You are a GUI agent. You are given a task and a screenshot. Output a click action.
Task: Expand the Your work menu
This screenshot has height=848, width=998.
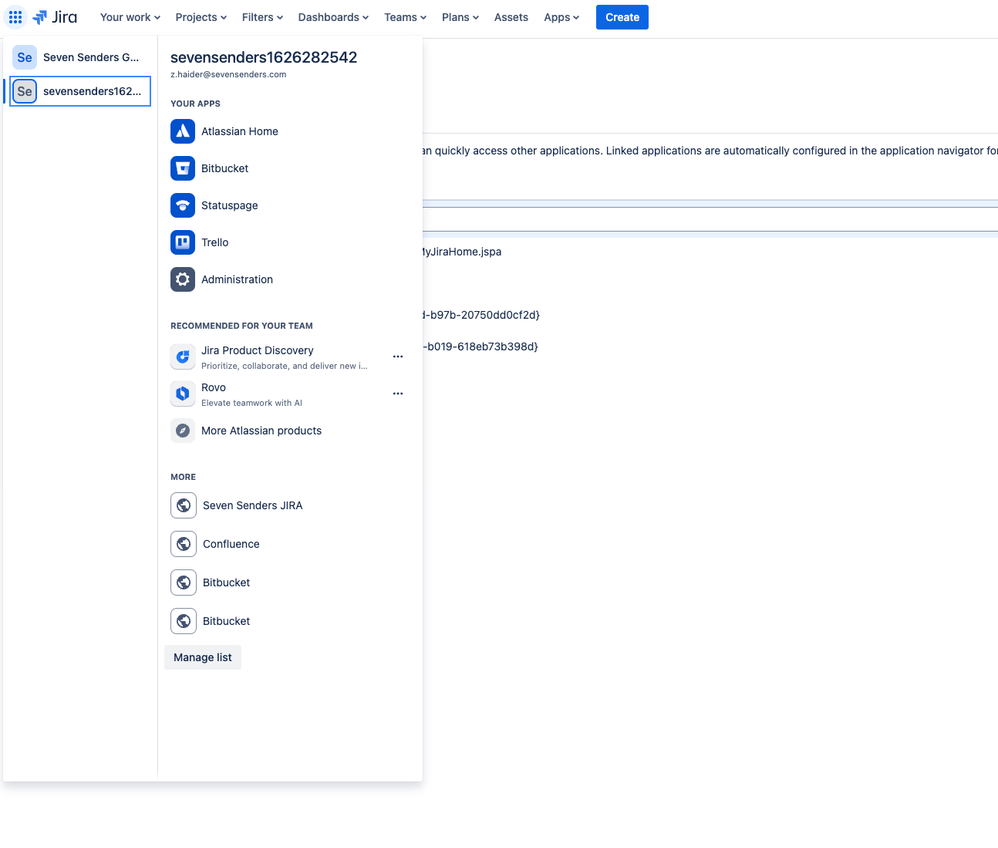(130, 17)
